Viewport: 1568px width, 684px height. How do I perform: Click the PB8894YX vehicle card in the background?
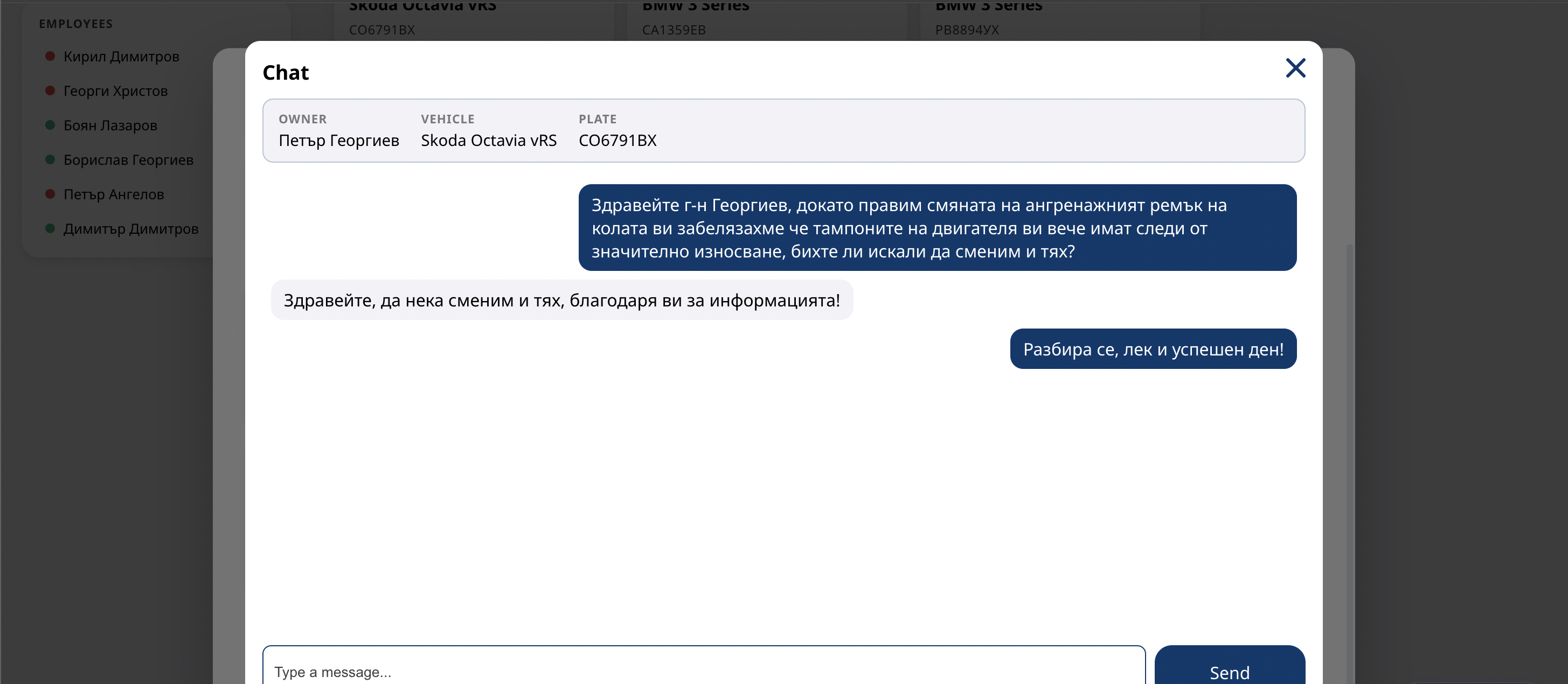[1059, 19]
